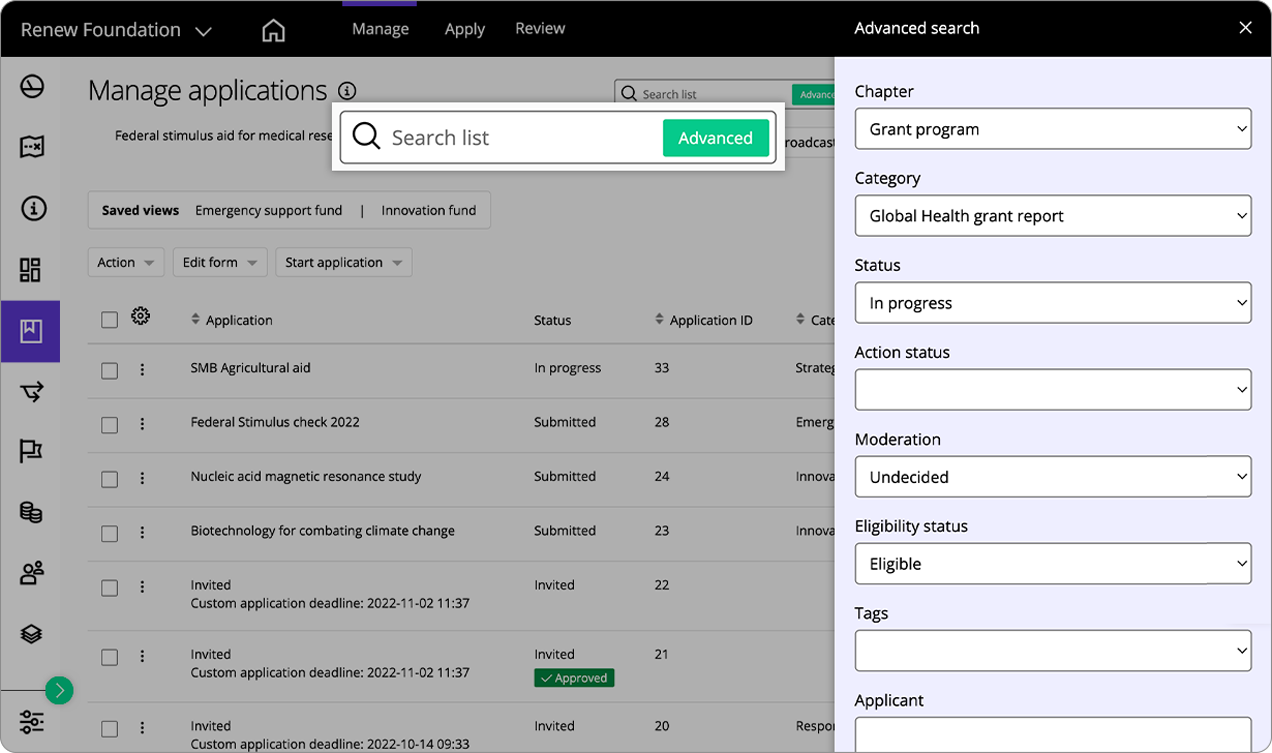Click the info circle icon in sidebar
Screen dimensions: 1272x753
point(31,208)
